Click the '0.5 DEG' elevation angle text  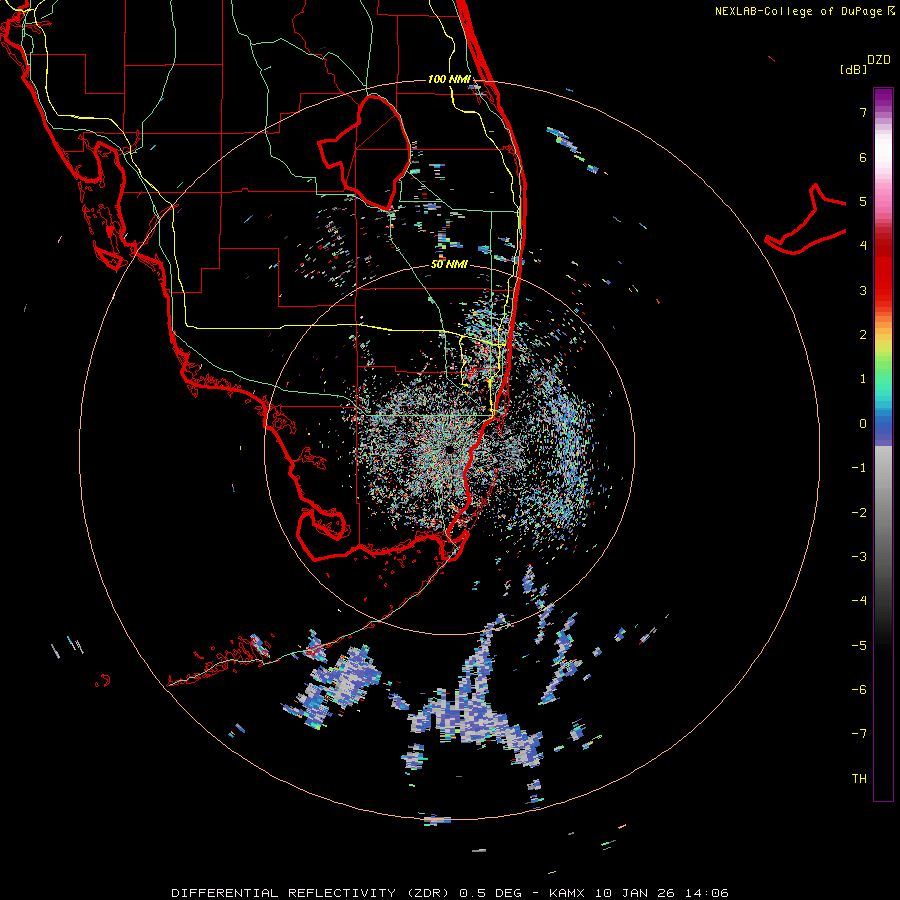pyautogui.click(x=490, y=893)
